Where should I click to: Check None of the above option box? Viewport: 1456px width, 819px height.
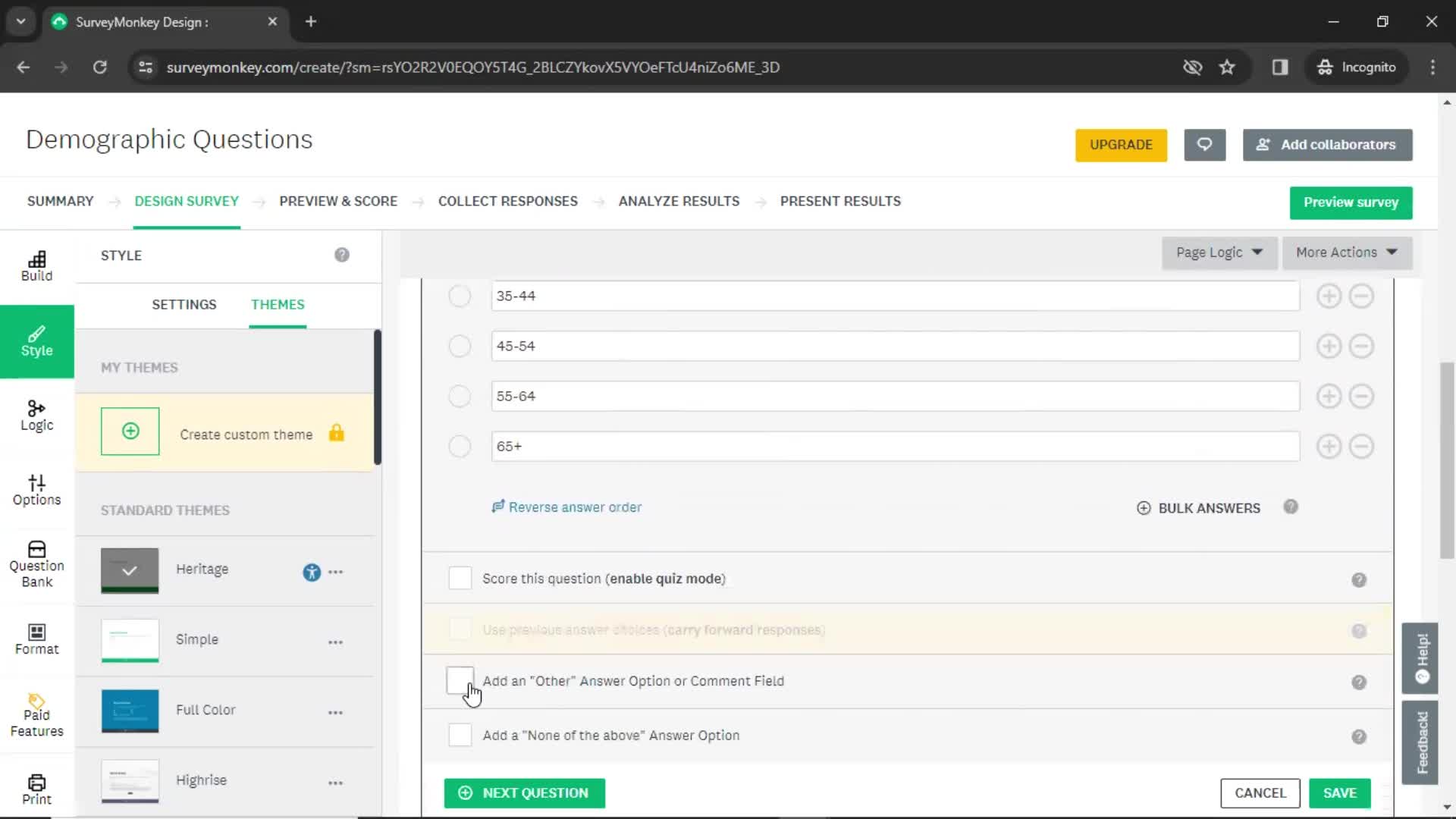tap(460, 735)
